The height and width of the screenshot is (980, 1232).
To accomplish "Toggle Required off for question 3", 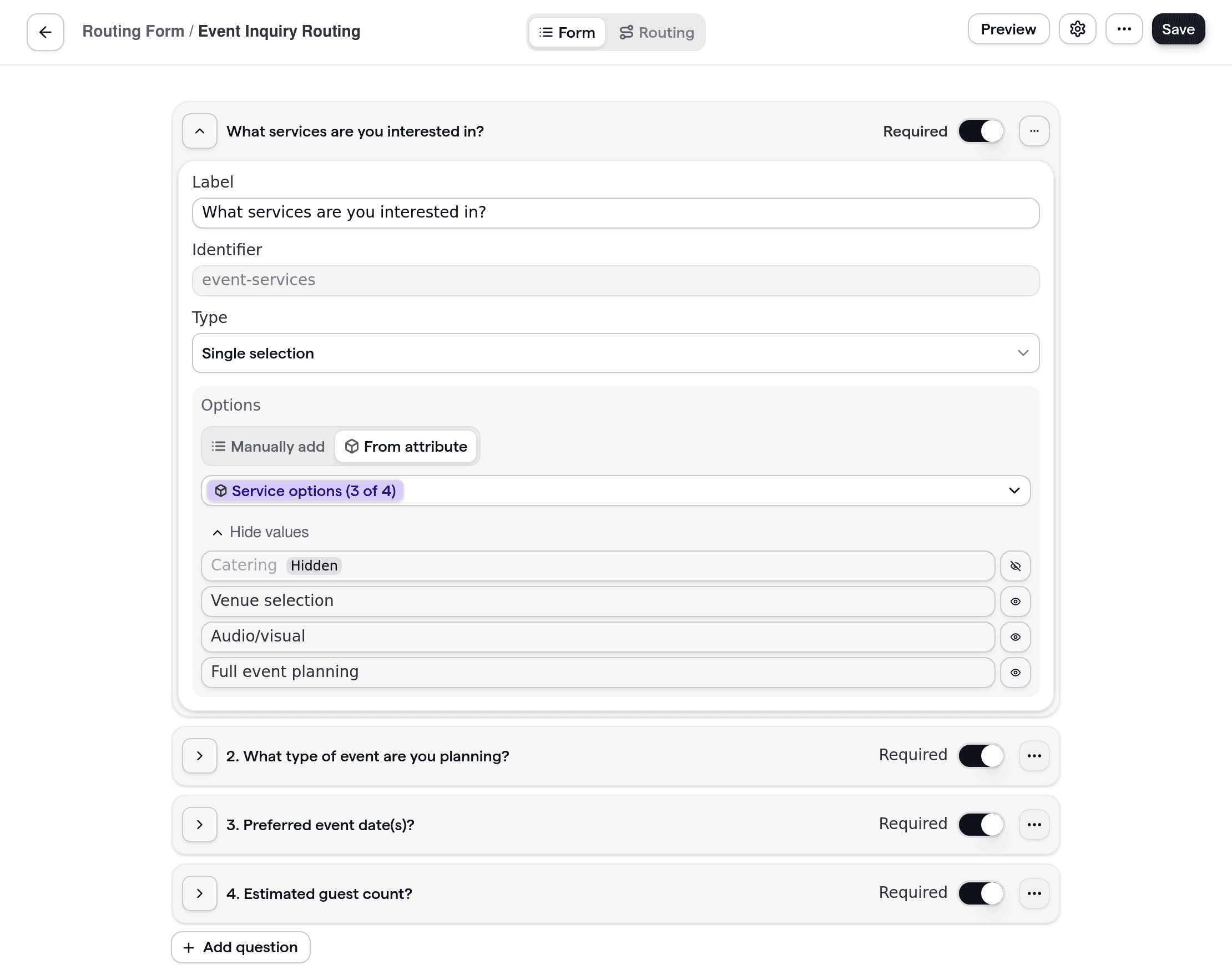I will coord(981,825).
